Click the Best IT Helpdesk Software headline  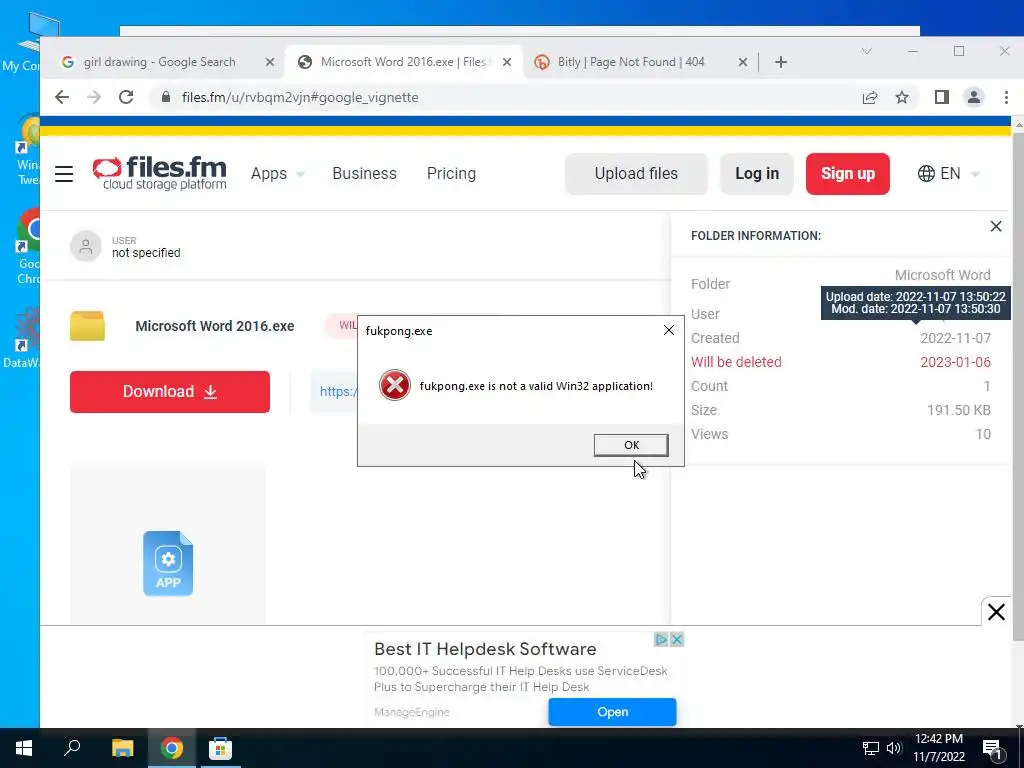[485, 649]
